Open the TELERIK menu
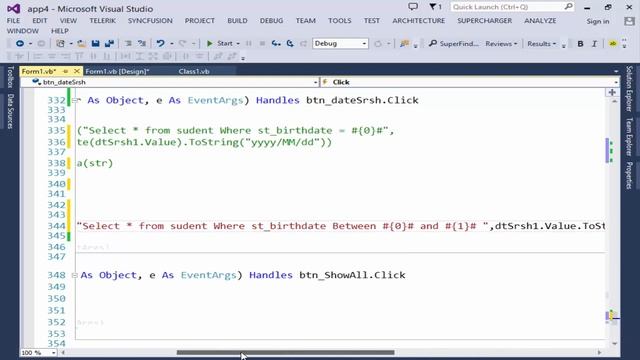 (x=102, y=21)
